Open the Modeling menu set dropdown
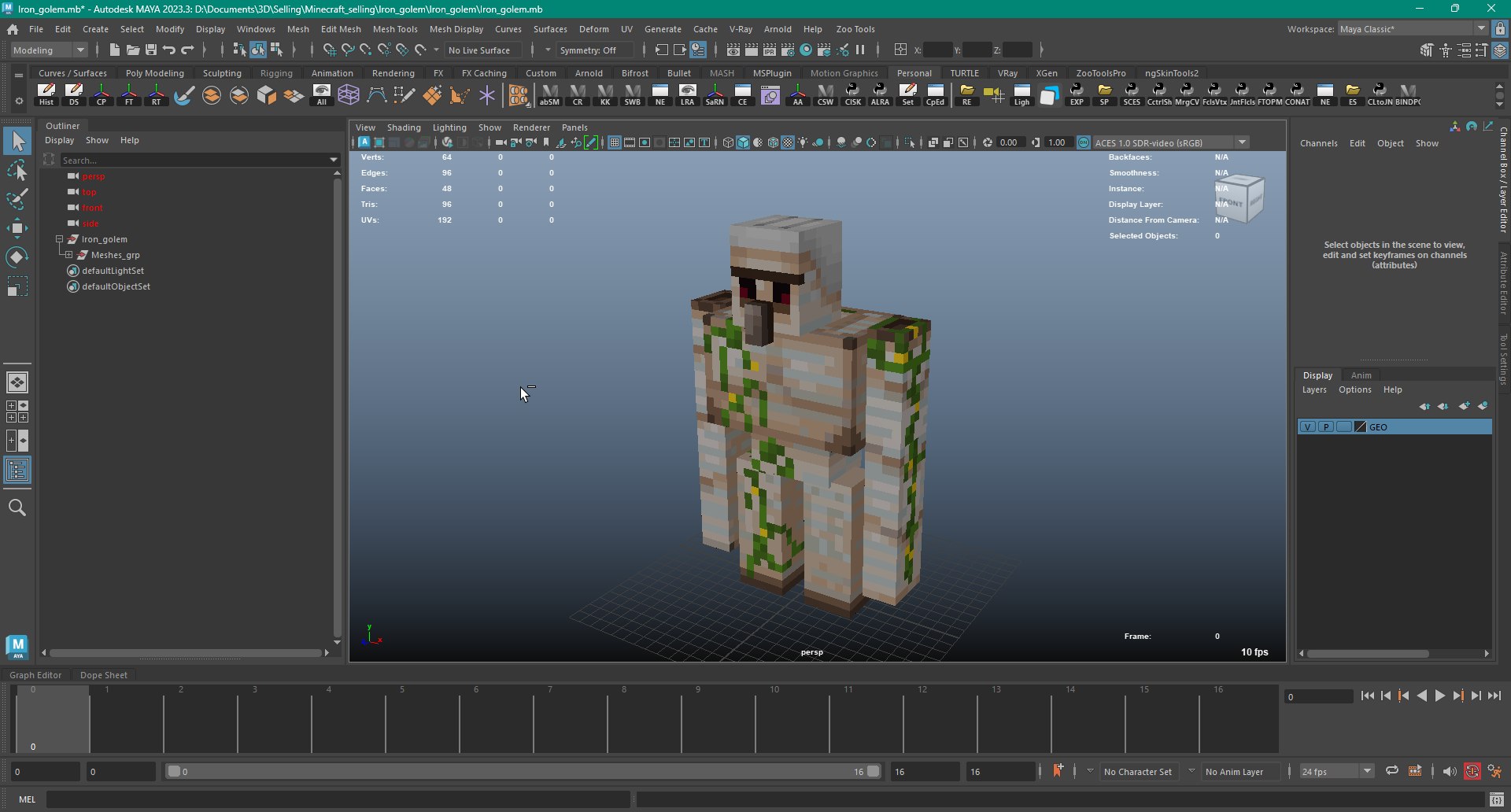Viewport: 1511px width, 812px height. [49, 50]
